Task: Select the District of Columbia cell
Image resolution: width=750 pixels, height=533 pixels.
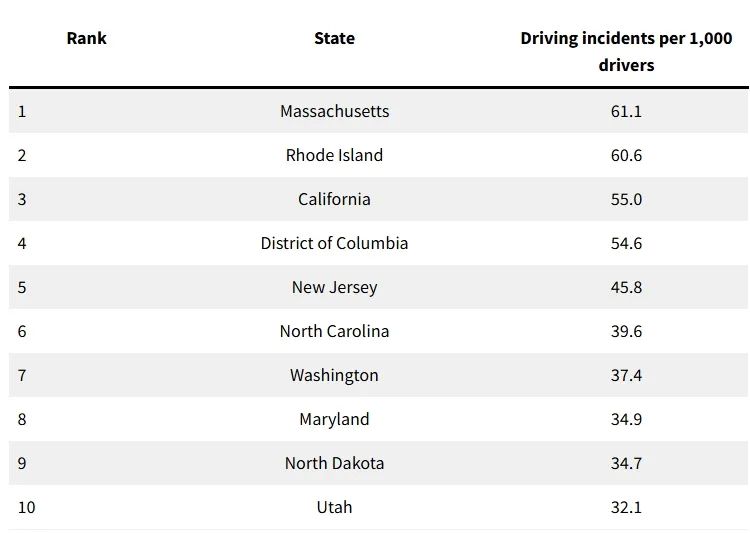Action: click(x=334, y=243)
